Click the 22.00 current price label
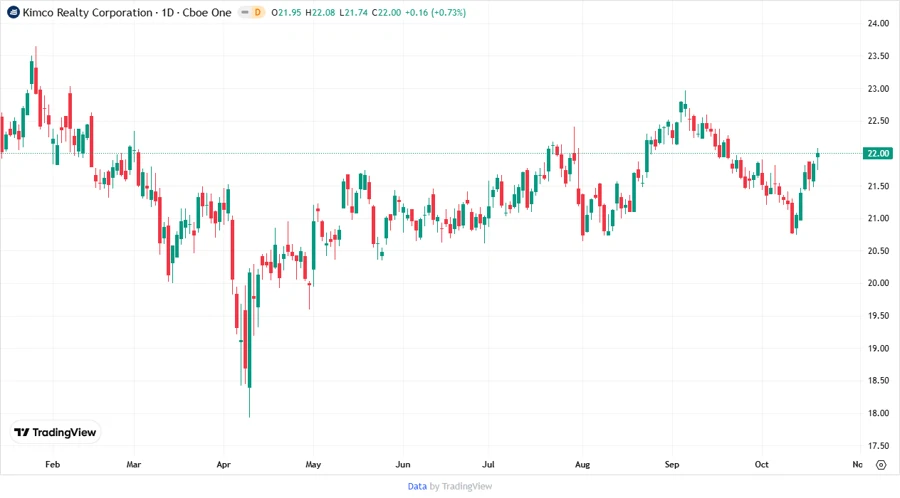900x498 pixels. point(878,153)
